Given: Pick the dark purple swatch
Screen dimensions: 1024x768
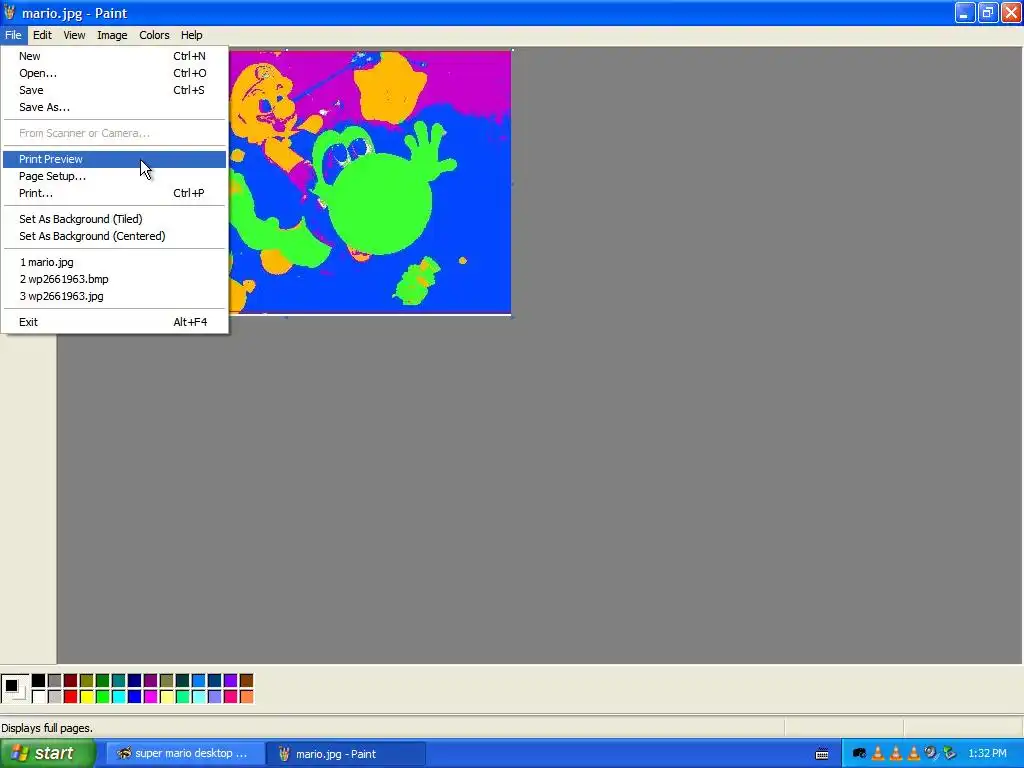Looking at the screenshot, I should (x=150, y=680).
